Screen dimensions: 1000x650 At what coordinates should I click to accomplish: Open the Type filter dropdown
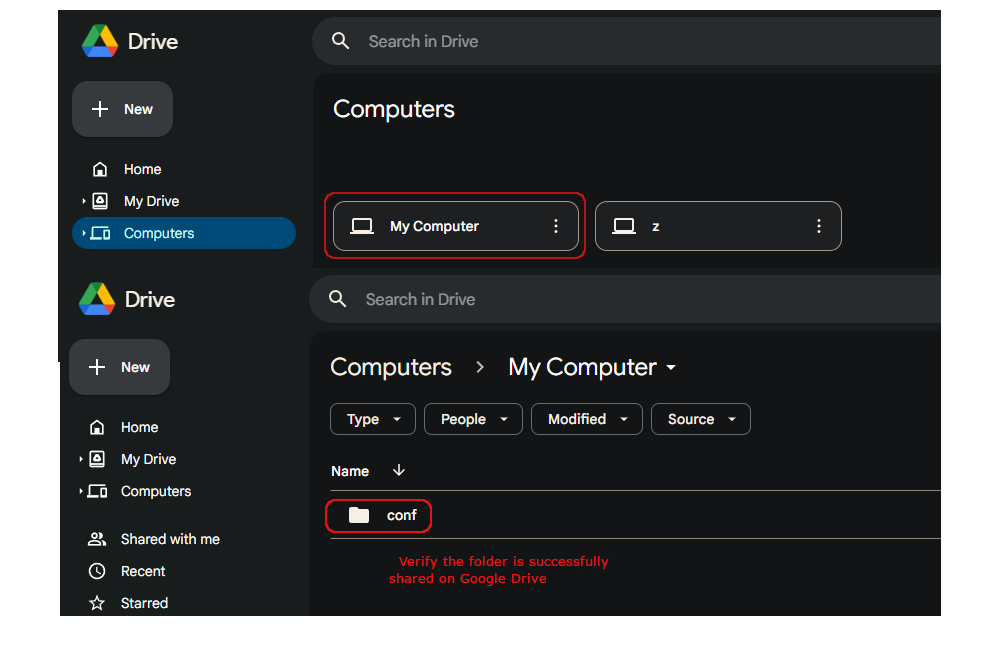pyautogui.click(x=373, y=419)
